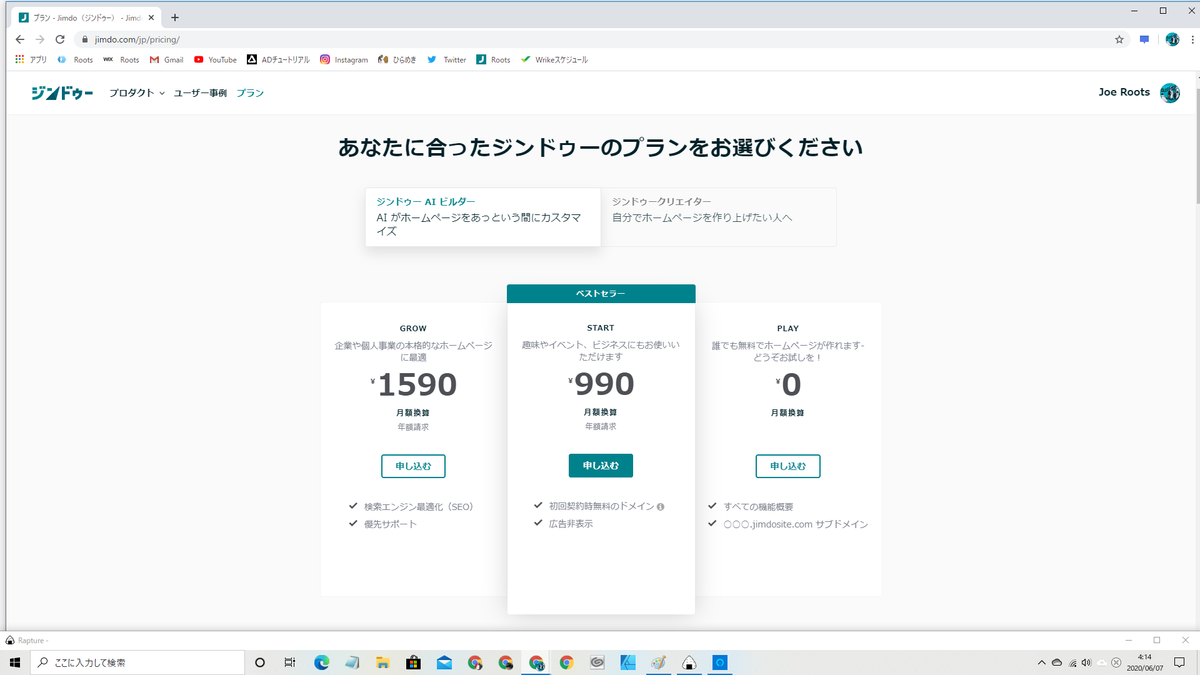This screenshot has height=675, width=1200.
Task: Click 申し込む for the START plan
Action: pyautogui.click(x=601, y=466)
